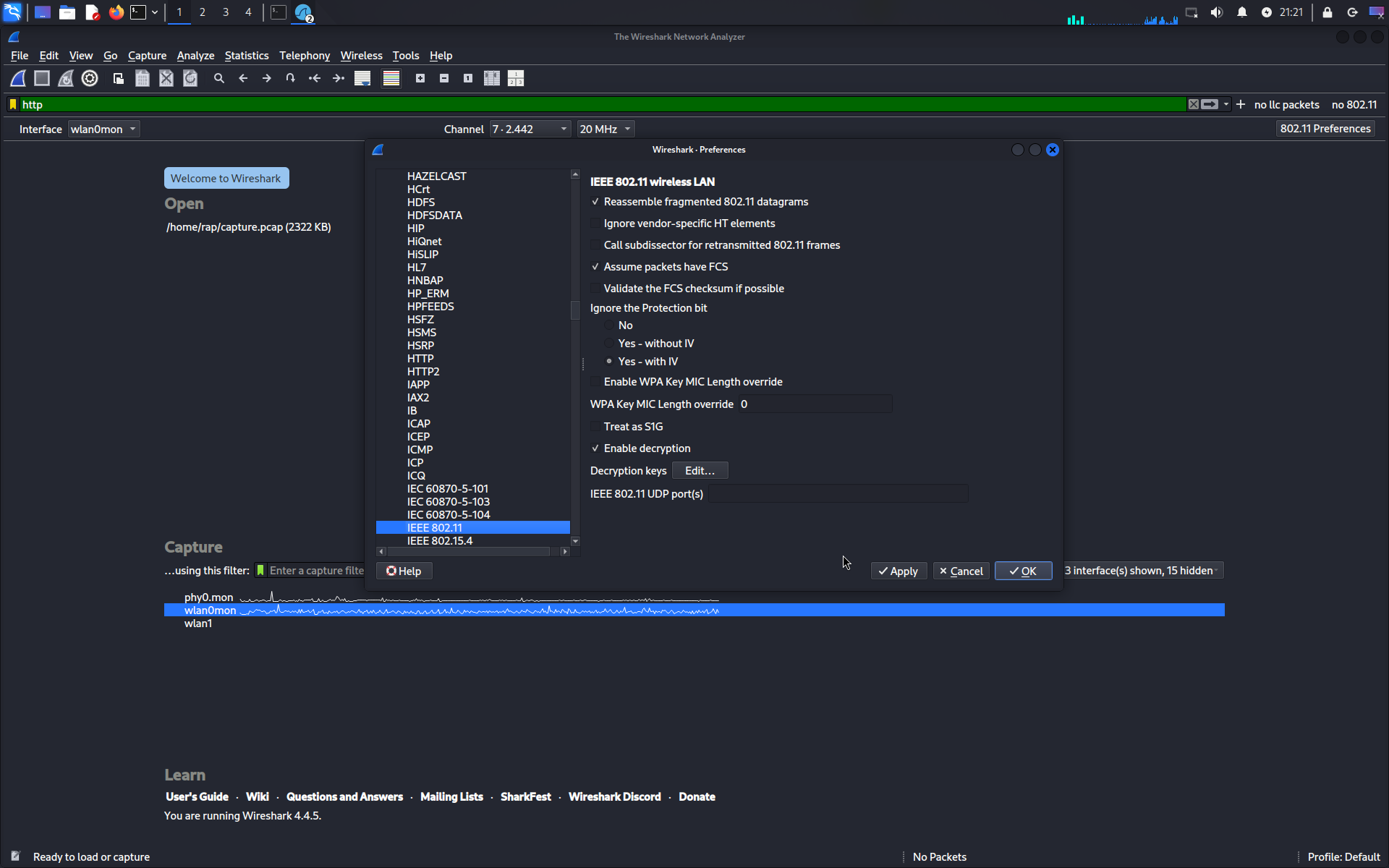Toggle packet list colorize icon
The width and height of the screenshot is (1389, 868).
(x=391, y=78)
